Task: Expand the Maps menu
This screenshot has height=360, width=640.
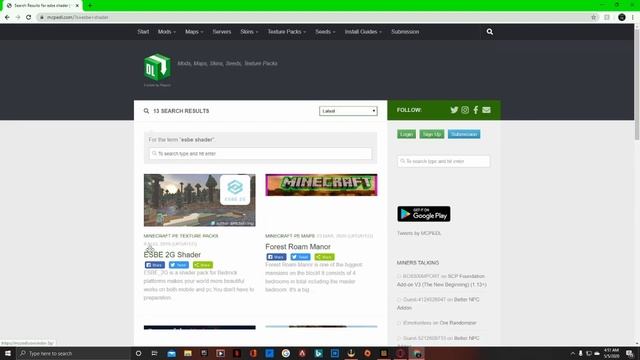Action: click(194, 32)
